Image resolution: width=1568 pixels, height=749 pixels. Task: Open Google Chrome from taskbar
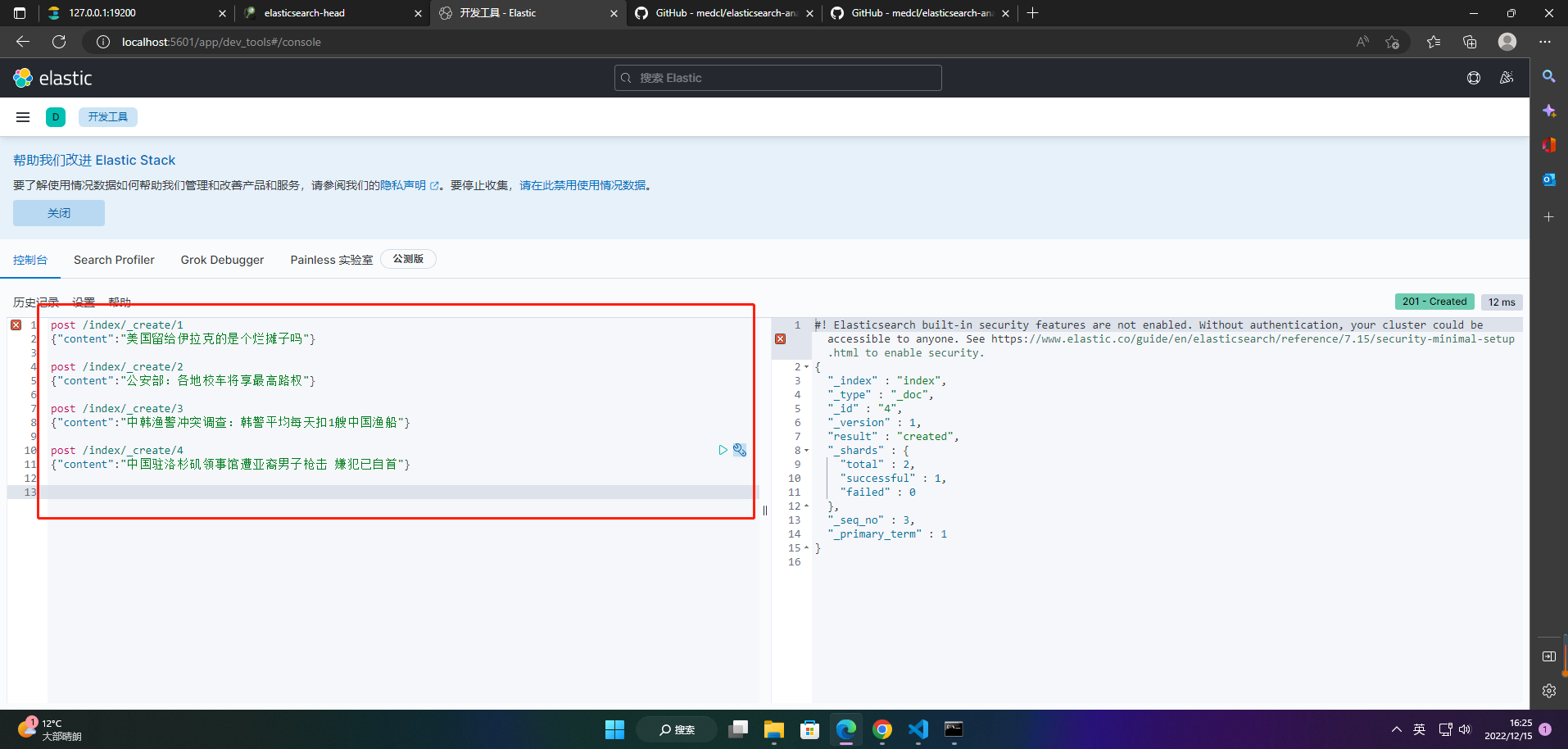[x=882, y=729]
